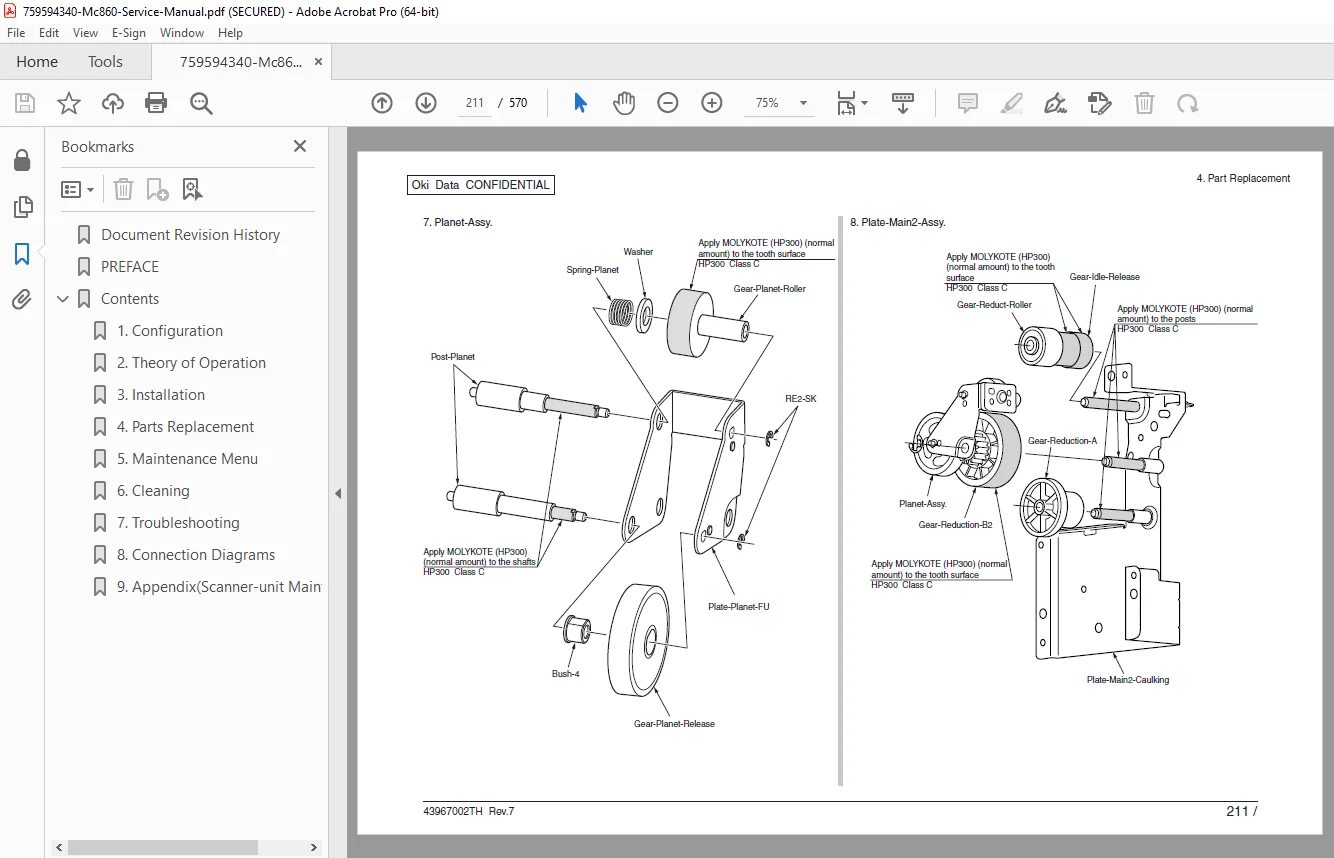Viewport: 1334px width, 858px height.
Task: Add a new bookmark
Action: [x=157, y=189]
